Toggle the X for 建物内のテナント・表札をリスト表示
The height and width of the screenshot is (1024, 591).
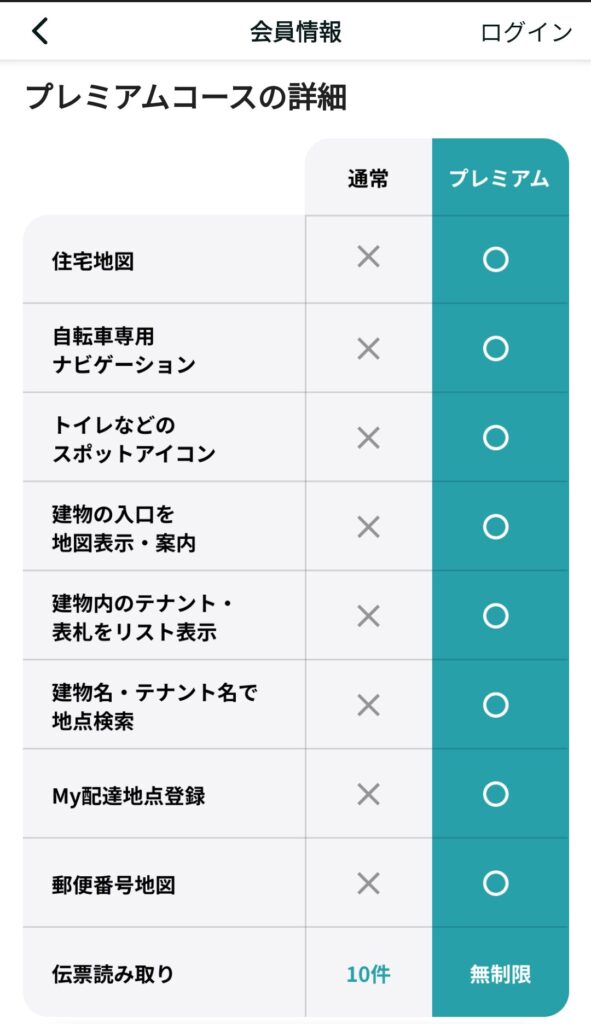coord(369,614)
